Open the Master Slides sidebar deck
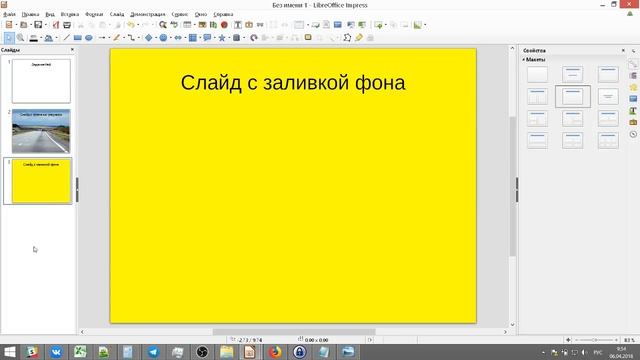Viewport: 640px width, 360px height. click(633, 99)
